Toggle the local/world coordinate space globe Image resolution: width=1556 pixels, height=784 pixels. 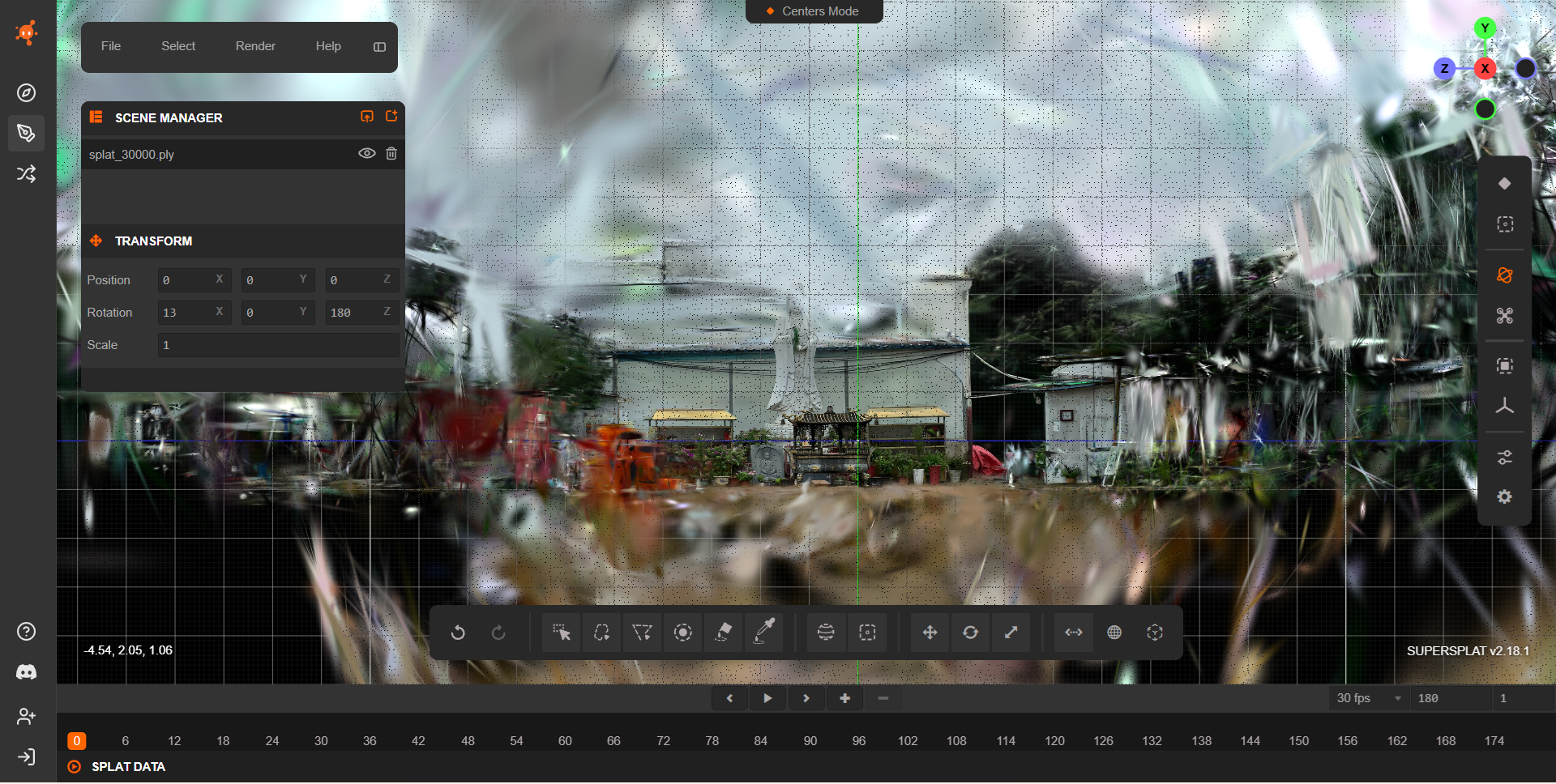coord(1114,633)
